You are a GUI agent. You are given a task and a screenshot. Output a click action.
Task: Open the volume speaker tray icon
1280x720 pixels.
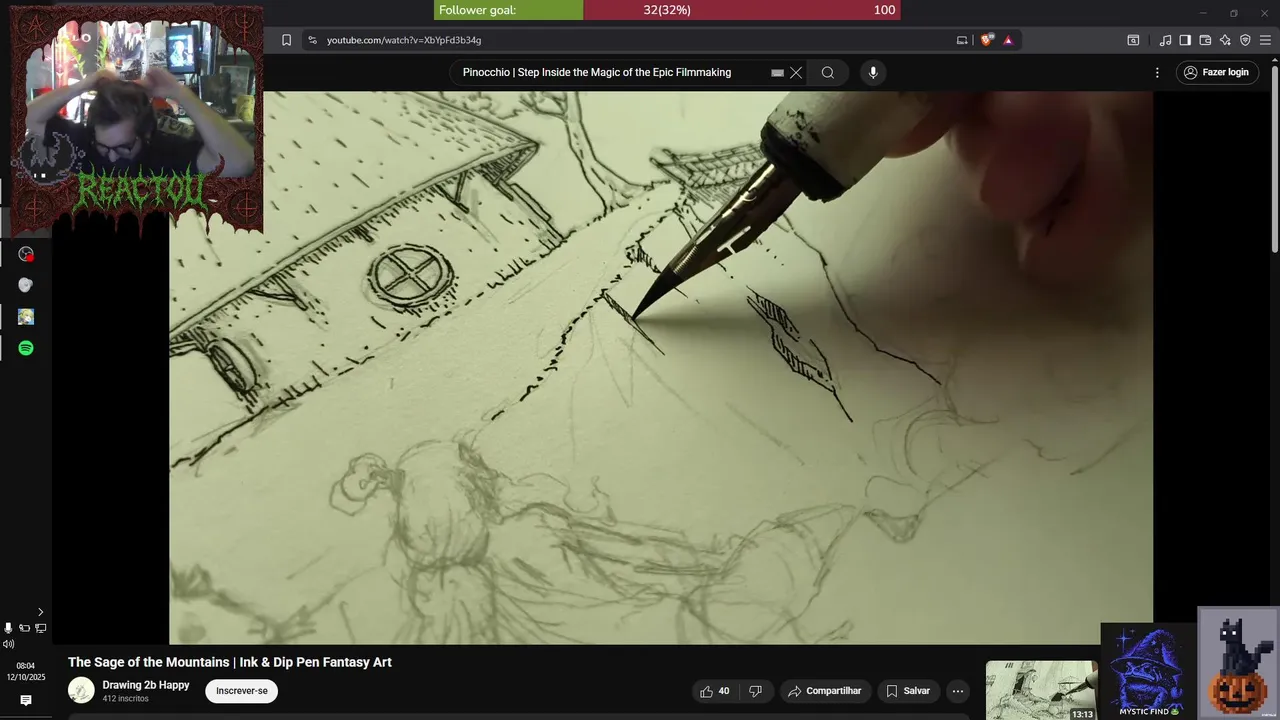[9, 644]
